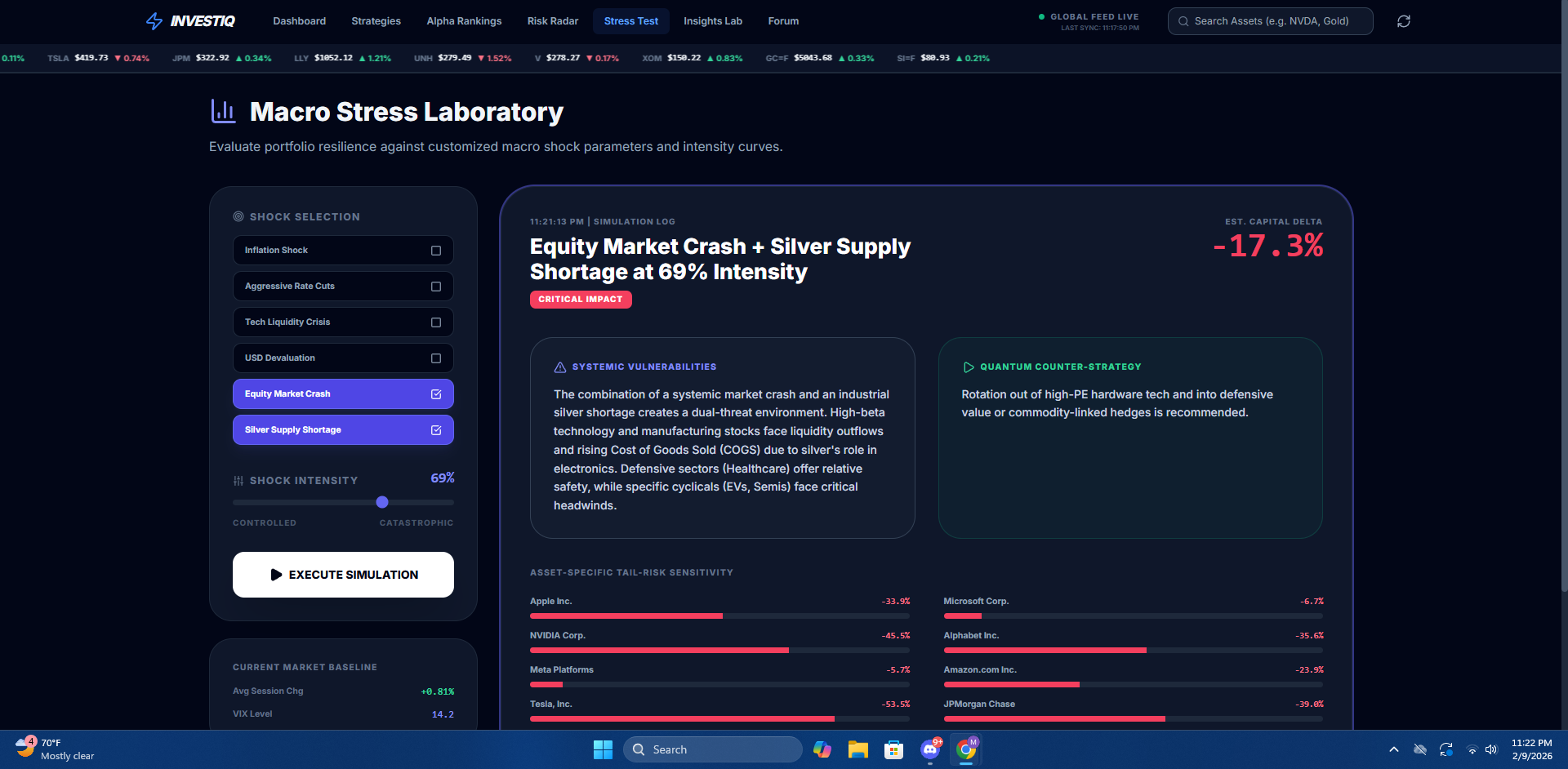This screenshot has height=769, width=1568.
Task: Click the Amazon.com Inc. asset label
Action: pos(980,670)
